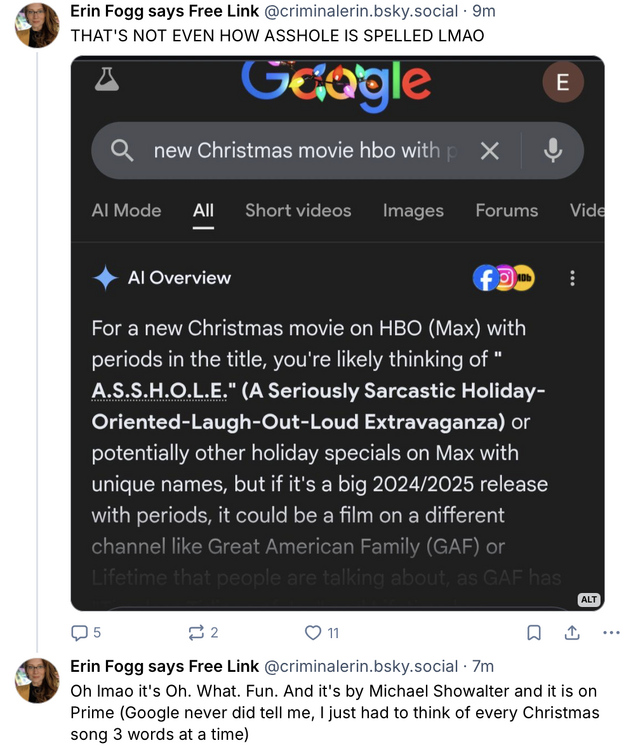Open AI Overview three-dot menu

pyautogui.click(x=572, y=278)
